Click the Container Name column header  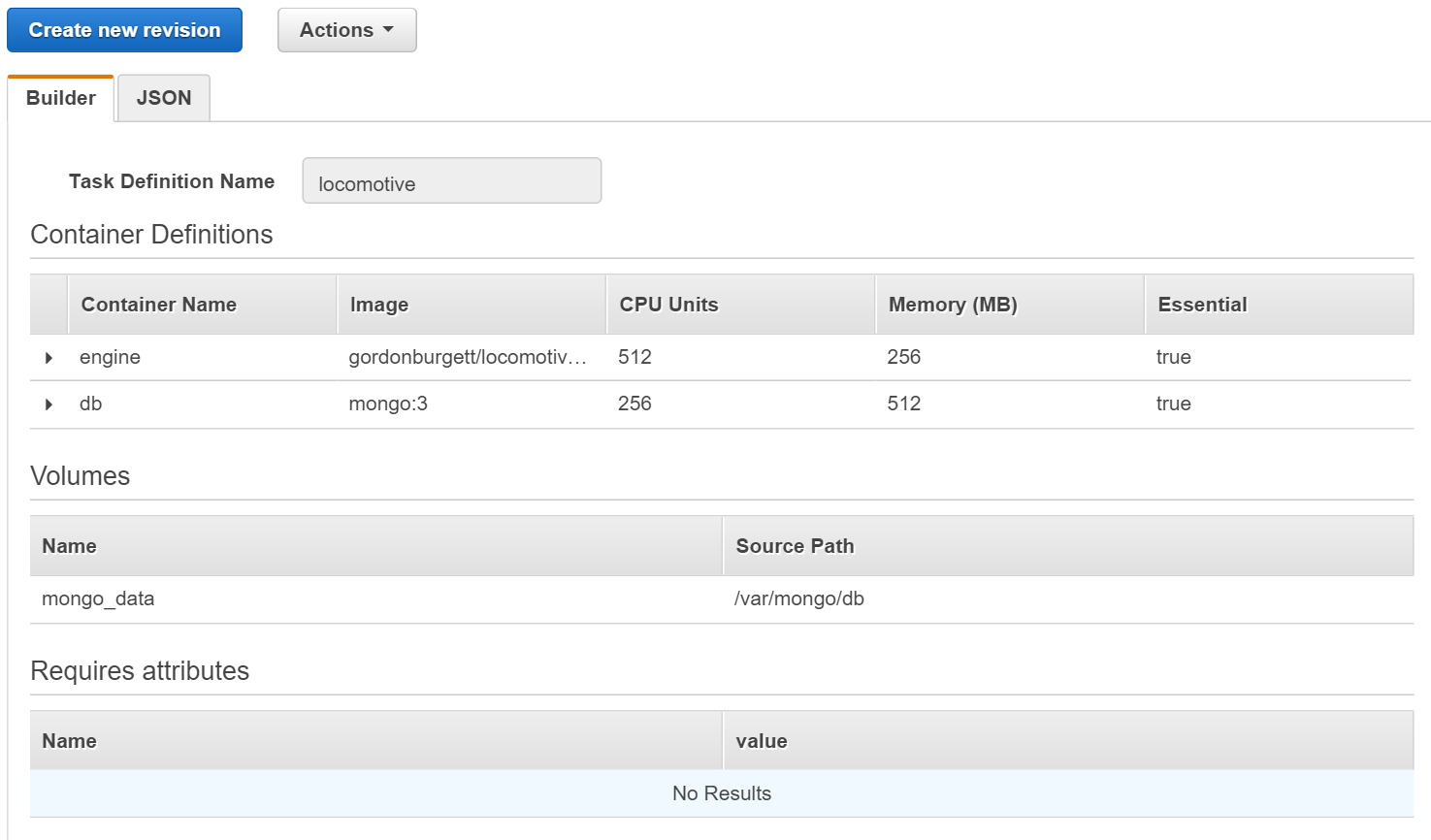[x=158, y=304]
